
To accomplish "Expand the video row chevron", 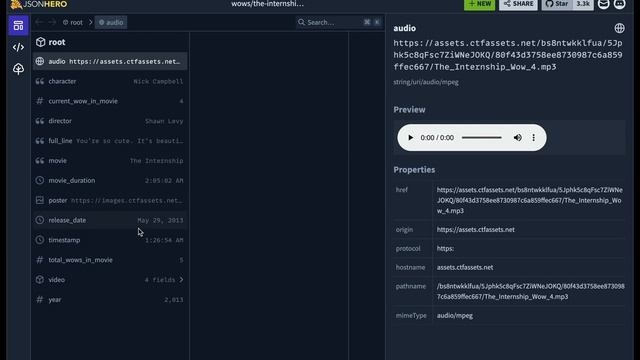I will click(181, 280).
